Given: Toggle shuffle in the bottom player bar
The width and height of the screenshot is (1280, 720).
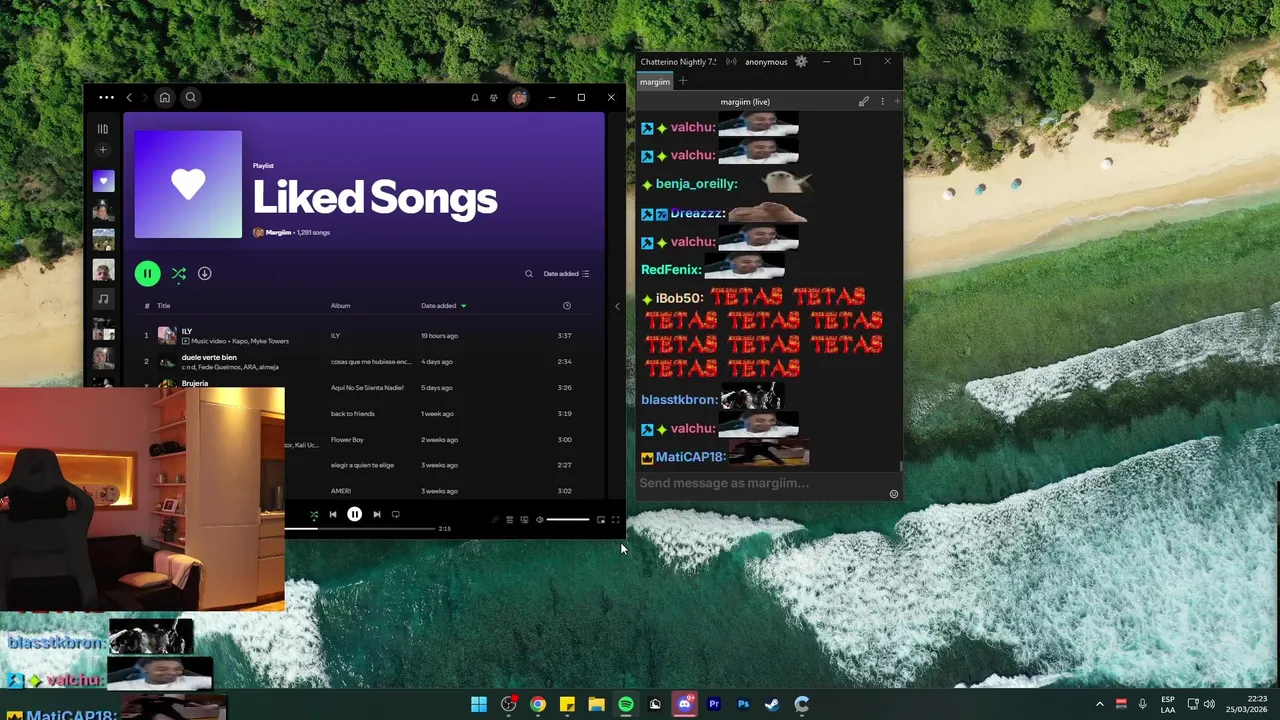Looking at the screenshot, I should pos(314,515).
